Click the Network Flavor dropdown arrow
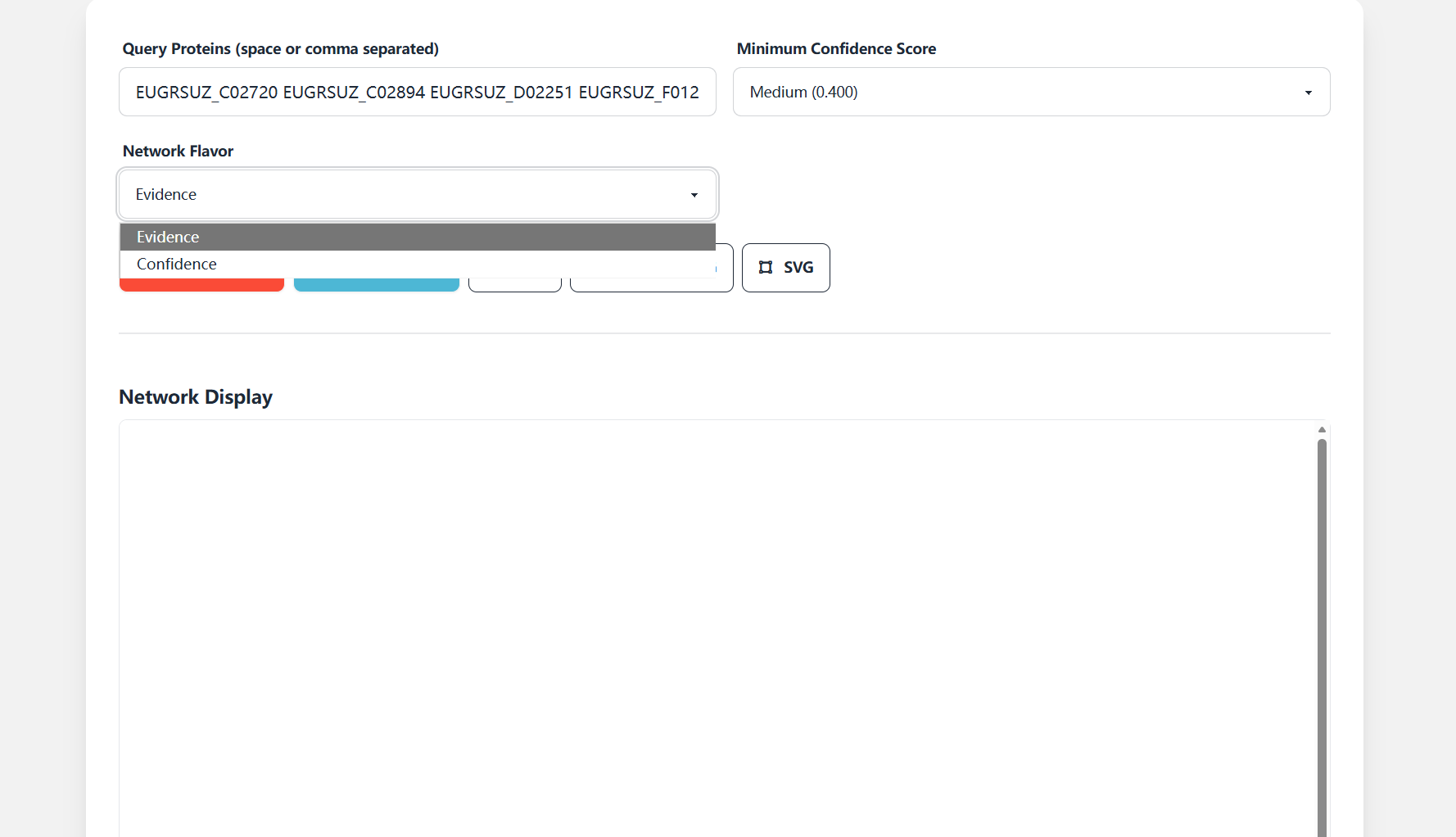This screenshot has width=1456, height=837. [x=694, y=195]
